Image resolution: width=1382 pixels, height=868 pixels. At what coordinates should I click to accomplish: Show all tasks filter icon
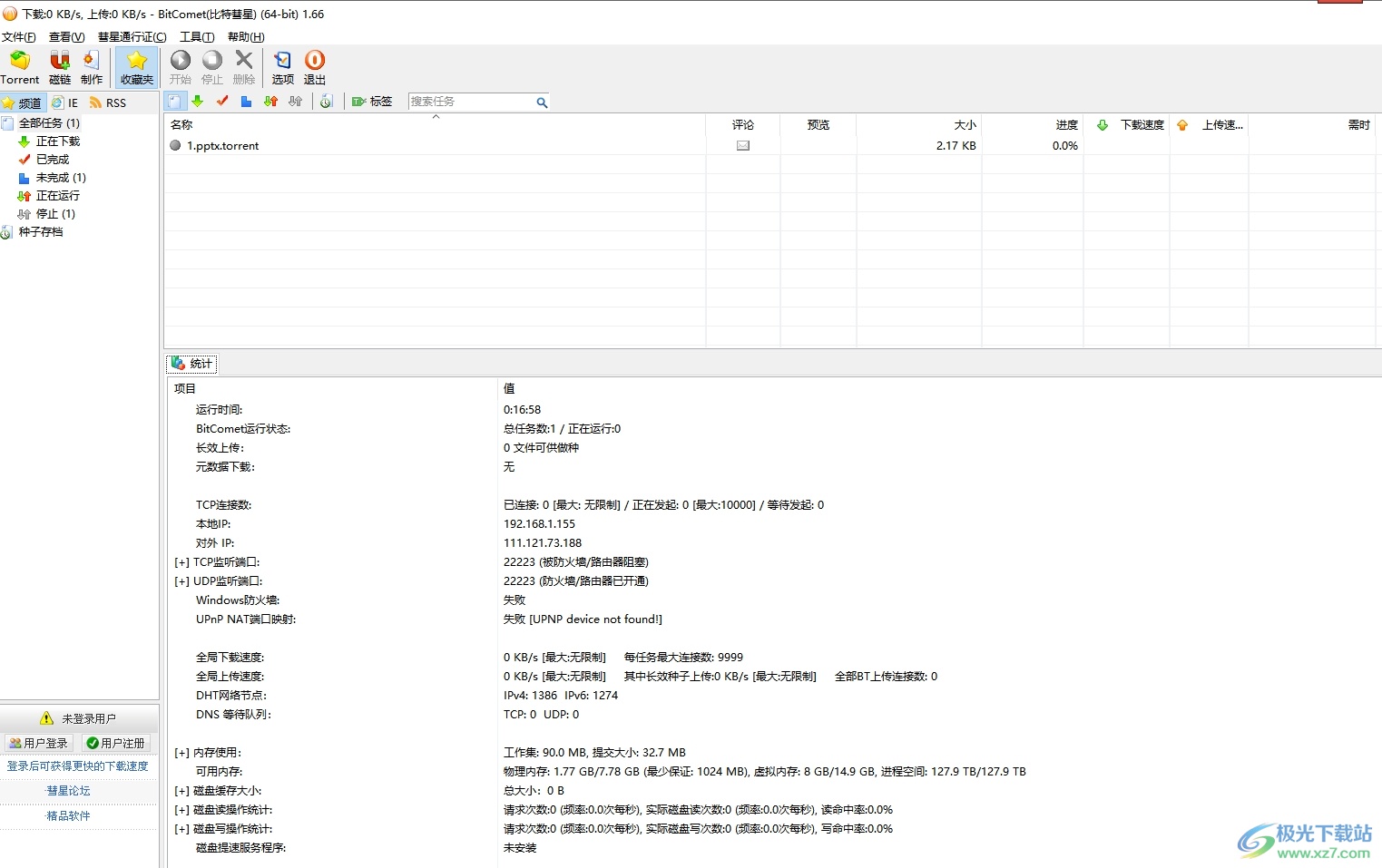(x=176, y=102)
